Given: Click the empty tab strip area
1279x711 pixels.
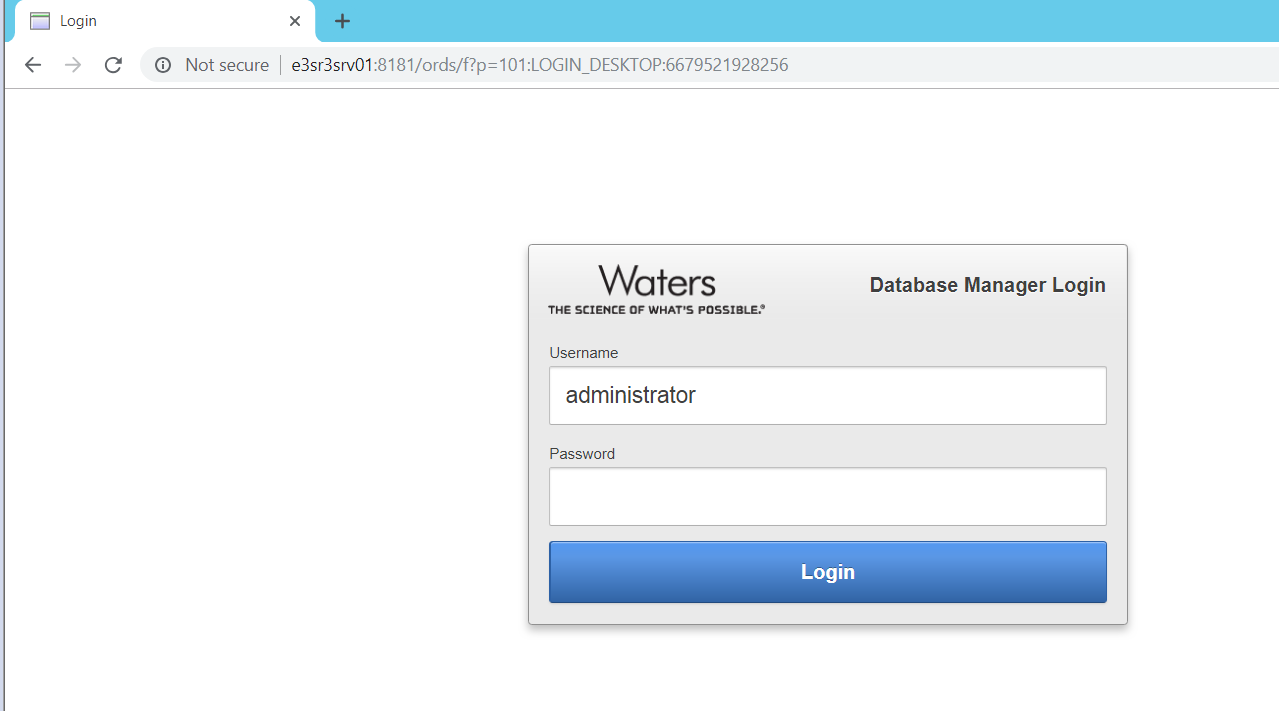Looking at the screenshot, I should (x=800, y=21).
